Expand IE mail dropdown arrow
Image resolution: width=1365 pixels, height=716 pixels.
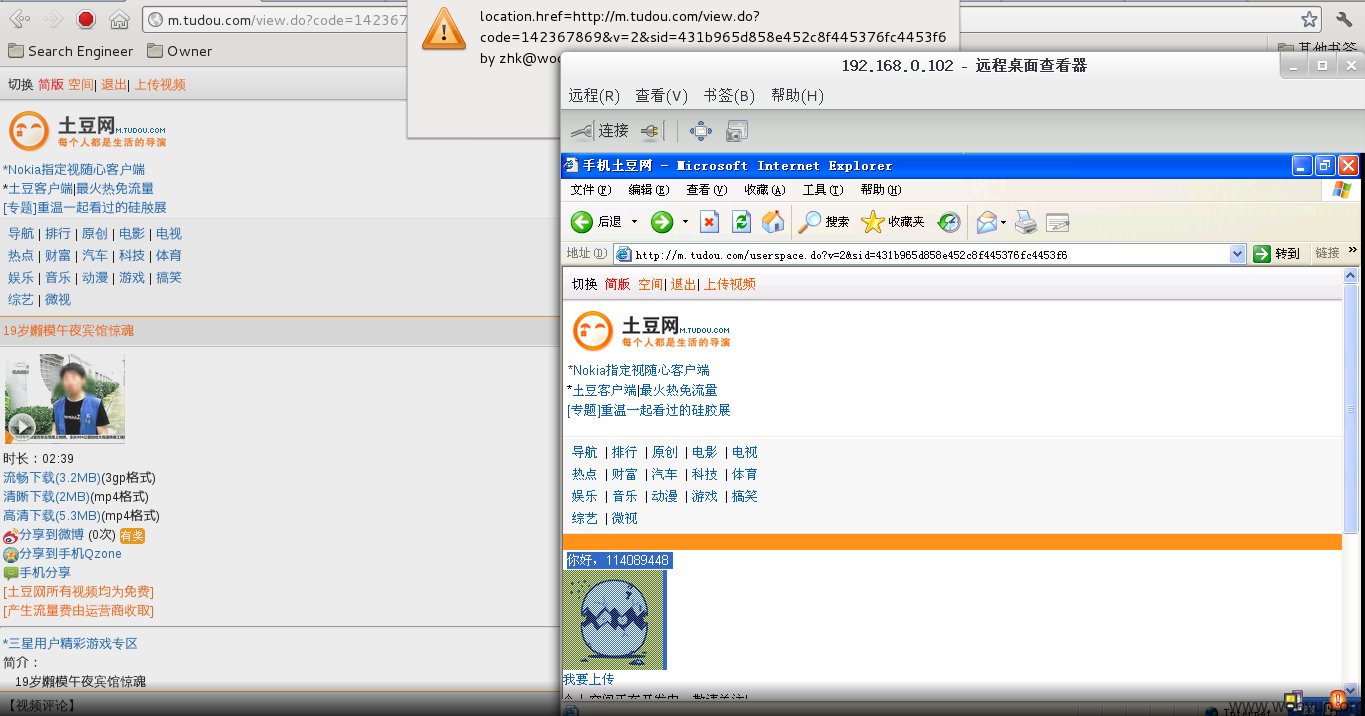click(1004, 222)
